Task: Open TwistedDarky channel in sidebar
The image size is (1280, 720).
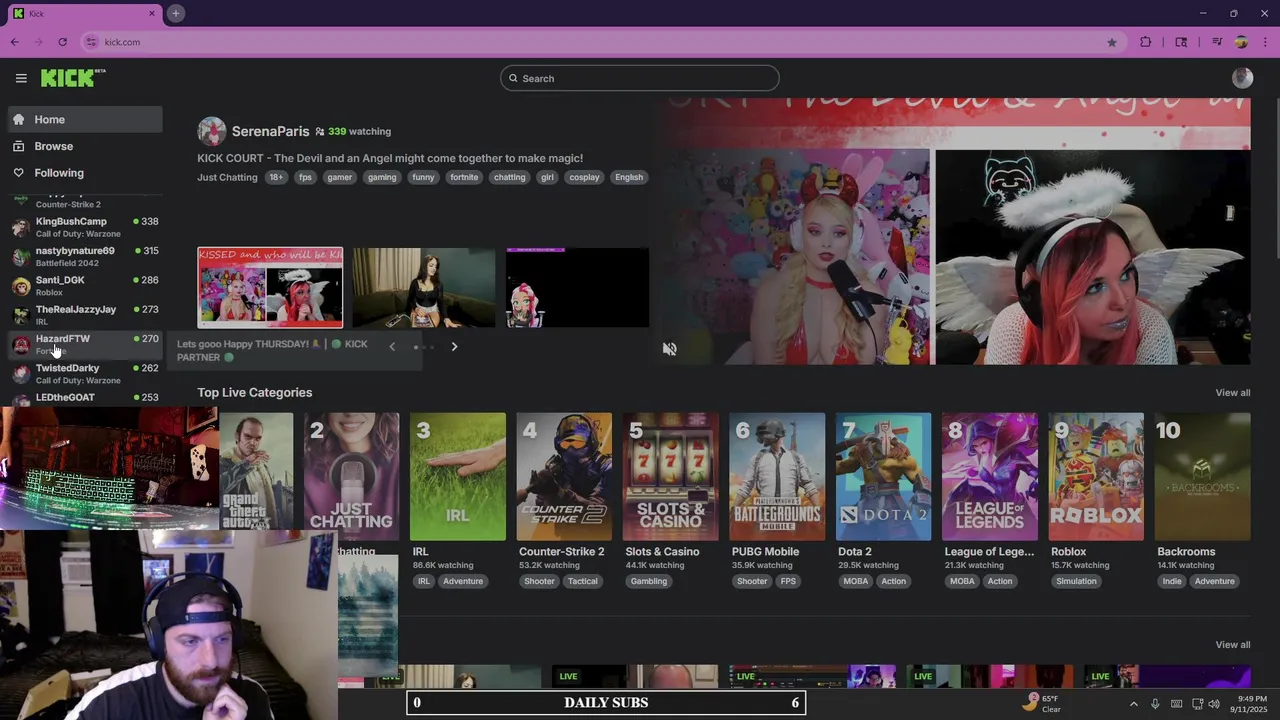Action: click(85, 374)
